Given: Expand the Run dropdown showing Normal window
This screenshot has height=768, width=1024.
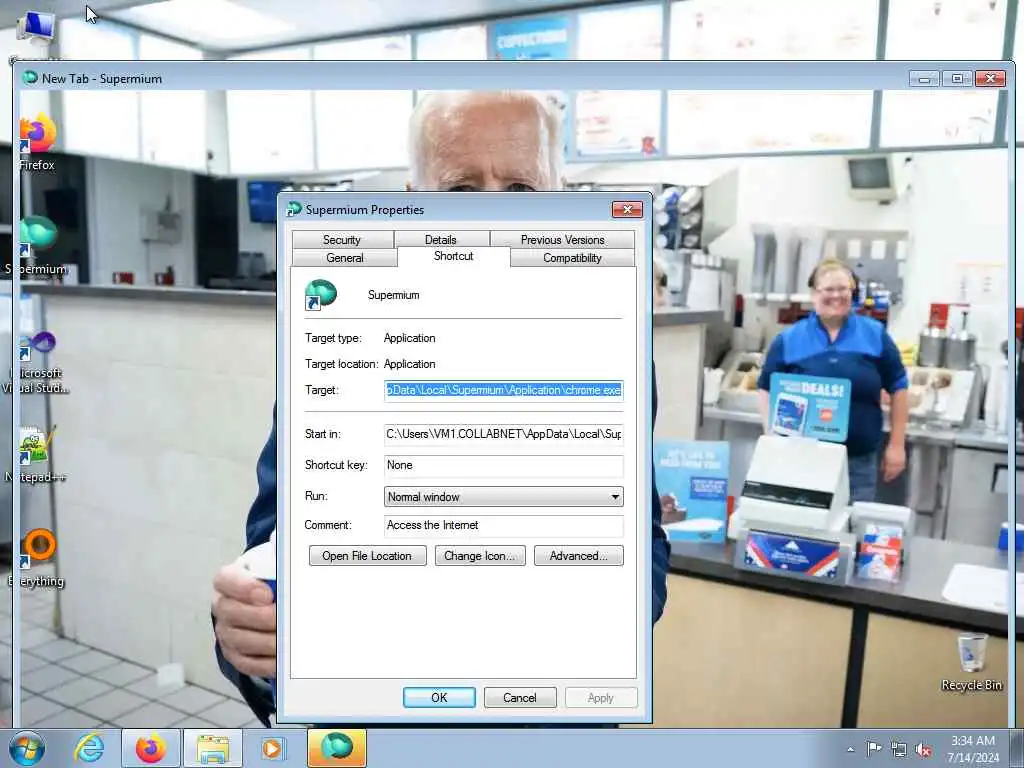Looking at the screenshot, I should tap(504, 497).
